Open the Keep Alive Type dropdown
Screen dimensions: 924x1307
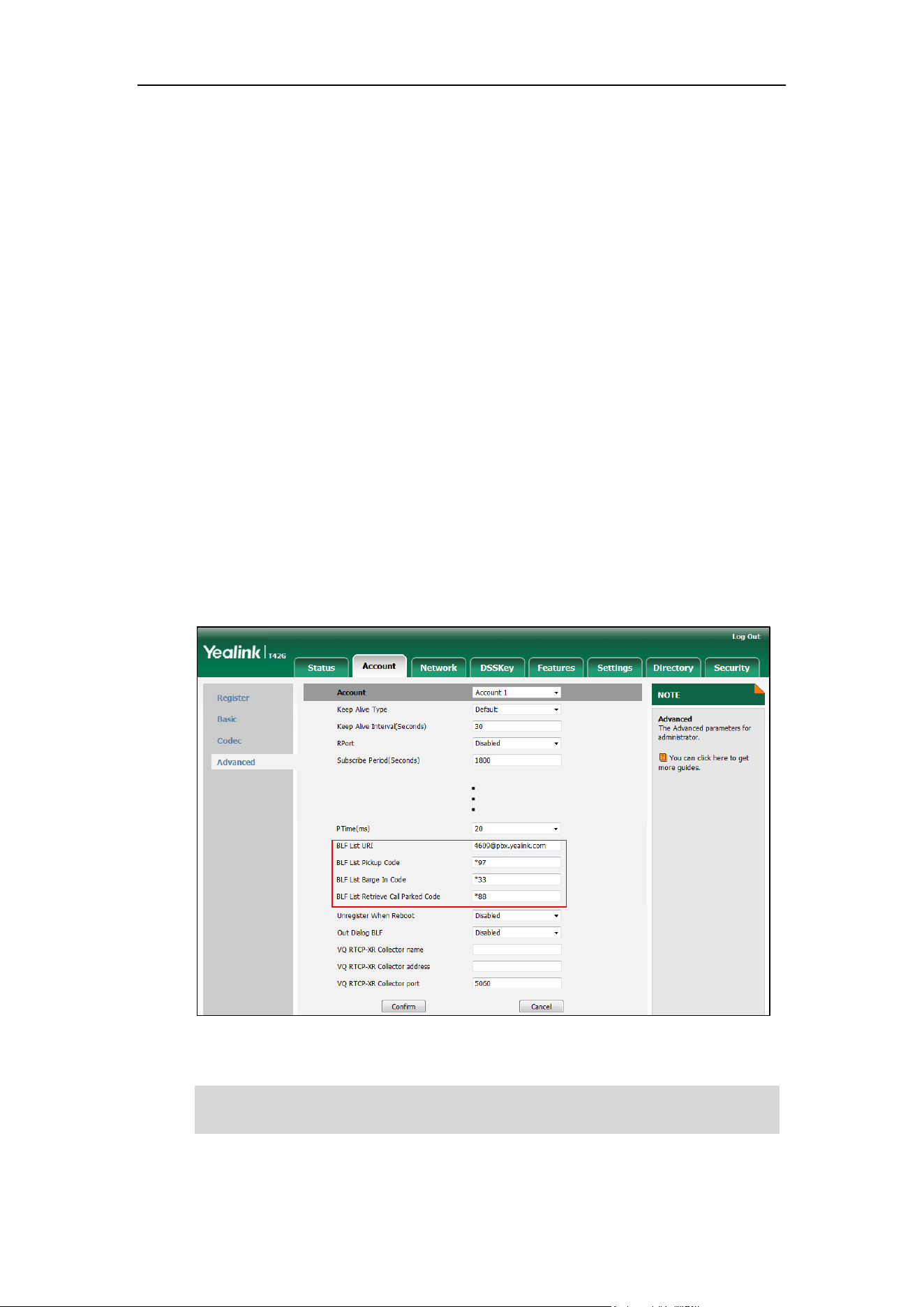click(x=516, y=709)
